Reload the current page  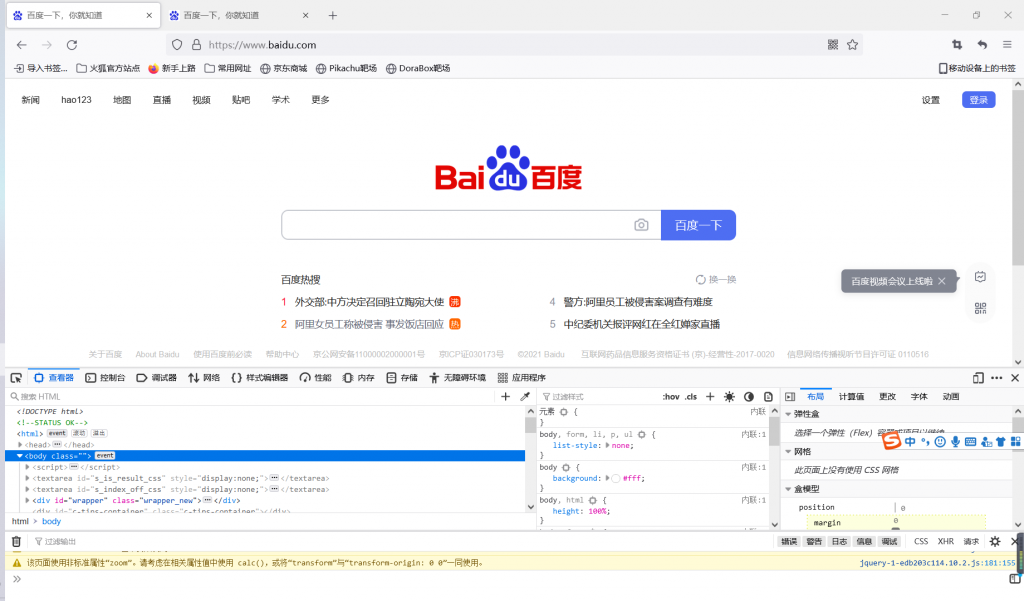click(72, 44)
